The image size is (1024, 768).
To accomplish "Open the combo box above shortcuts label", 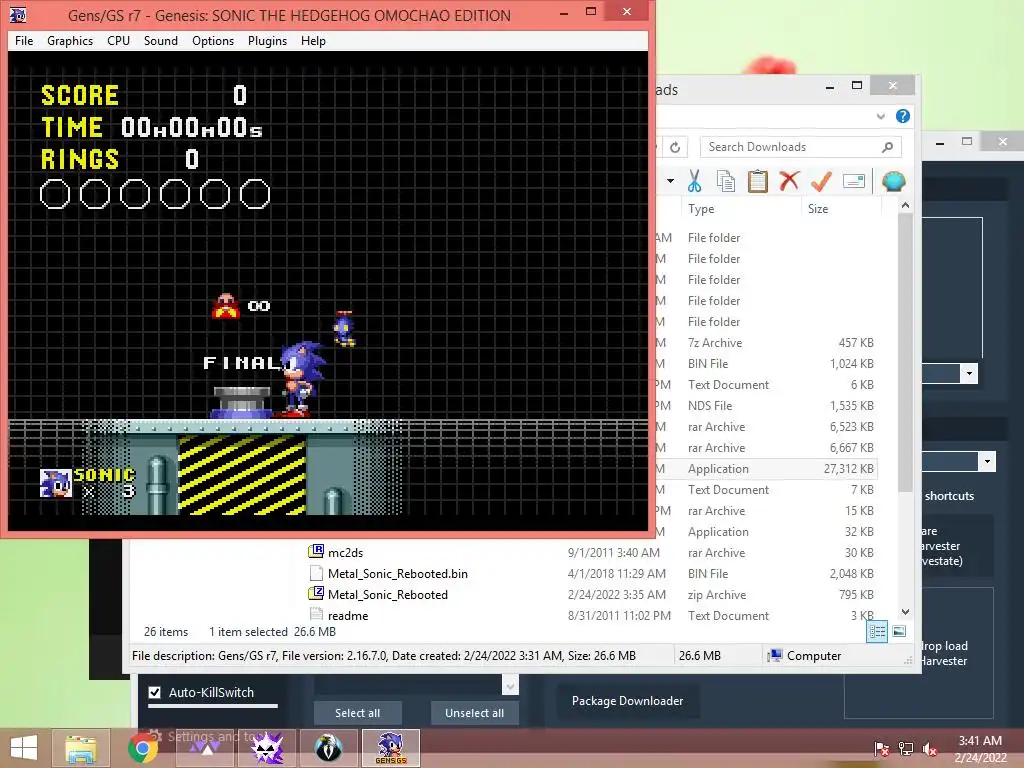I will pyautogui.click(x=987, y=461).
